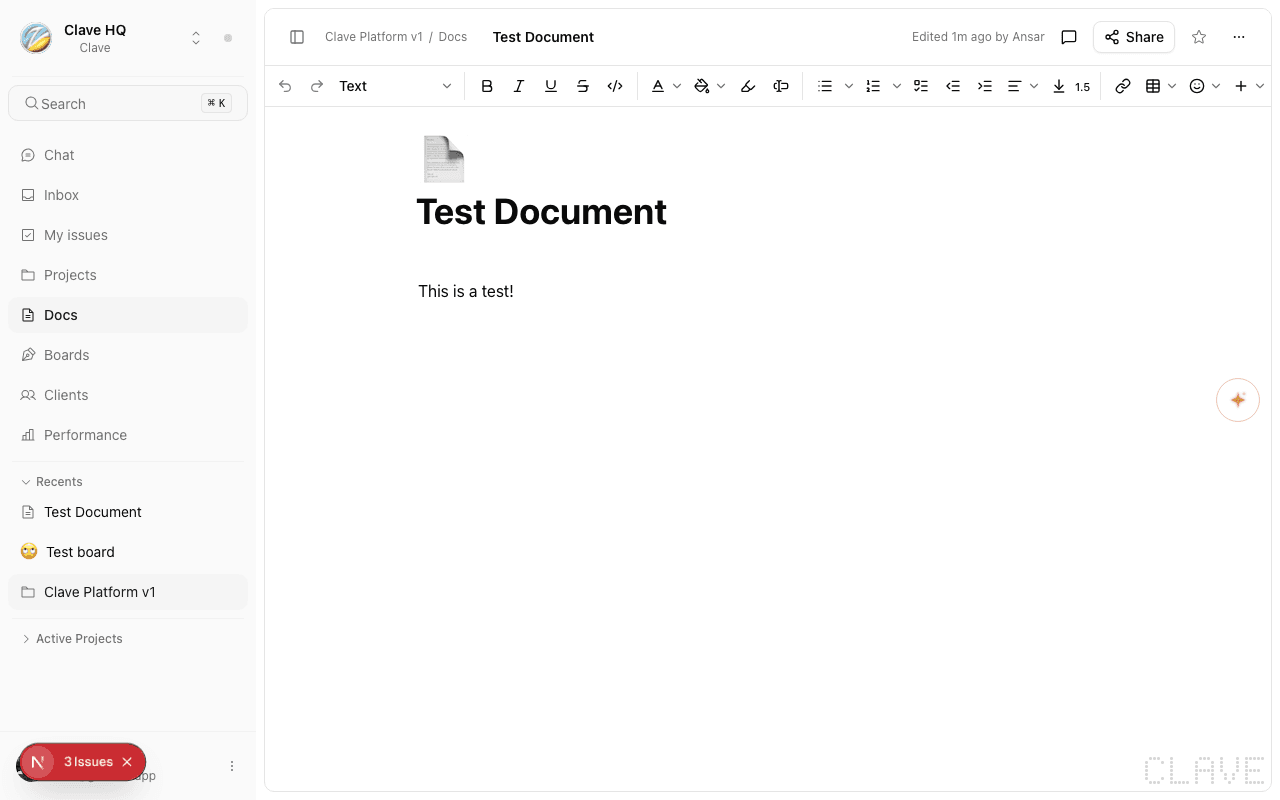Viewport: 1280px width, 800px height.
Task: Toggle bold formatting
Action: [x=487, y=86]
